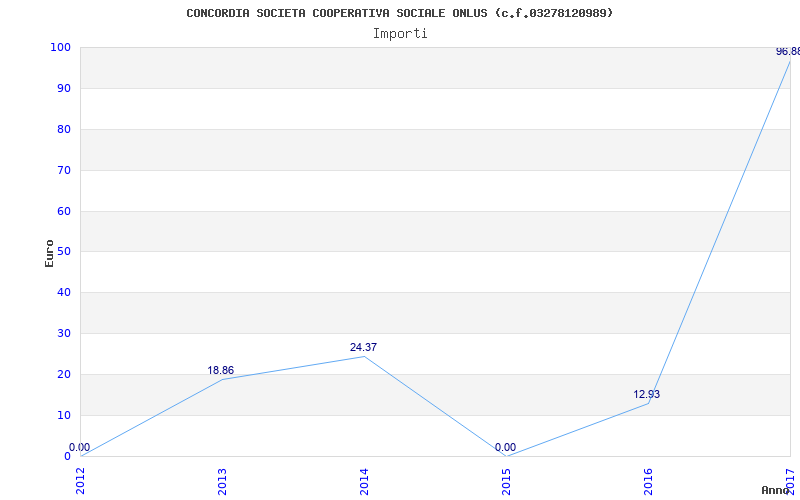Select the 96.88 data point label

788,52
